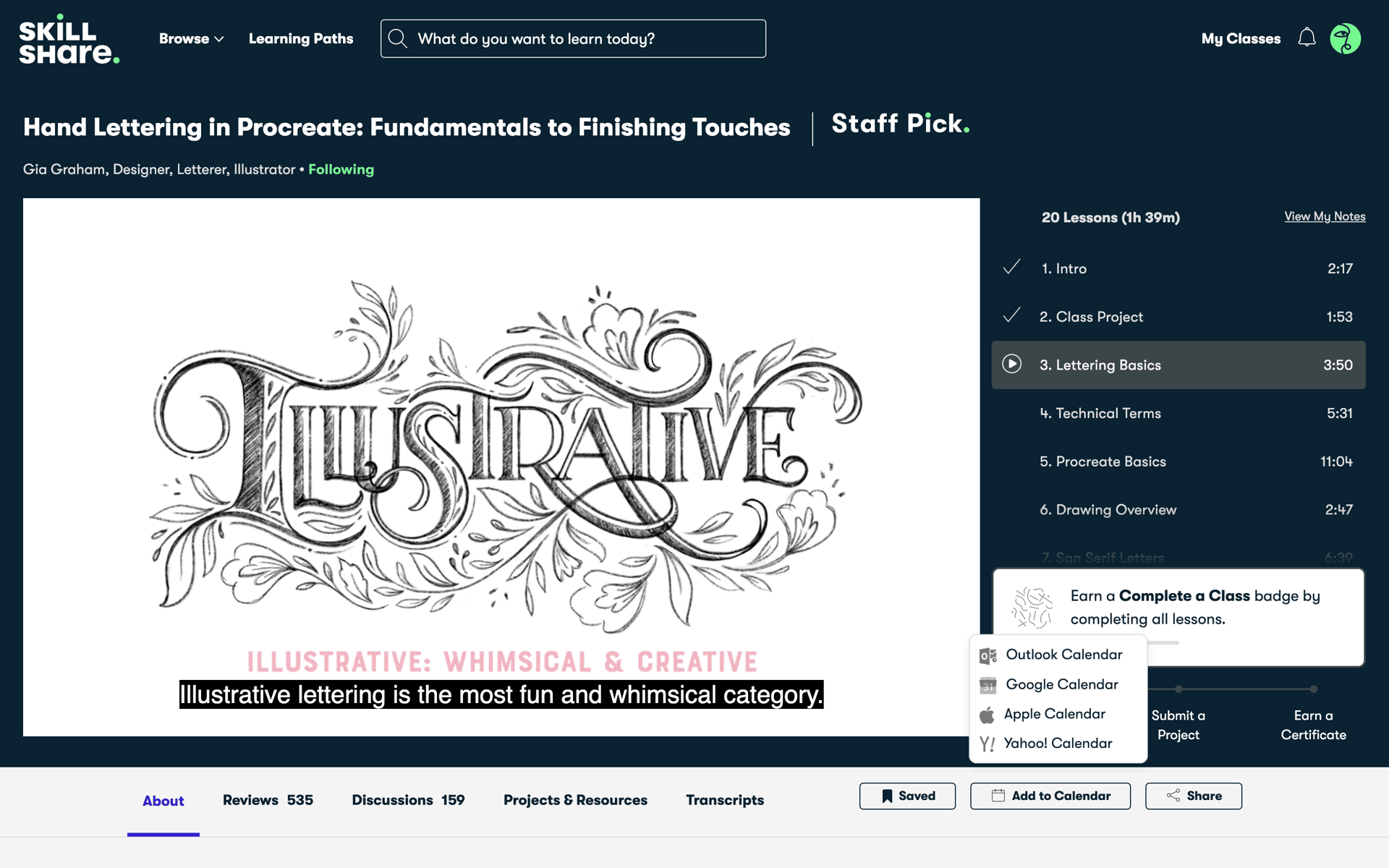1389x868 pixels.
Task: Toggle the Saved bookmark button
Action: tap(907, 796)
